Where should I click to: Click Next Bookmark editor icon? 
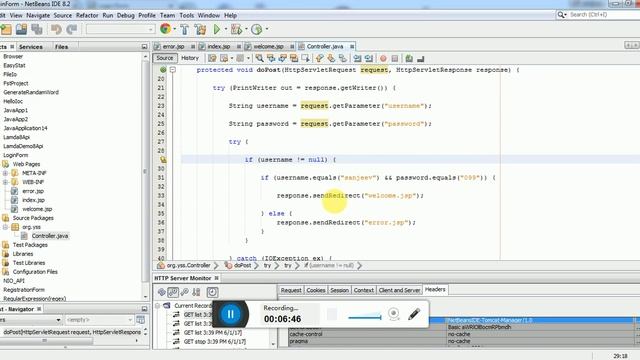(x=331, y=58)
